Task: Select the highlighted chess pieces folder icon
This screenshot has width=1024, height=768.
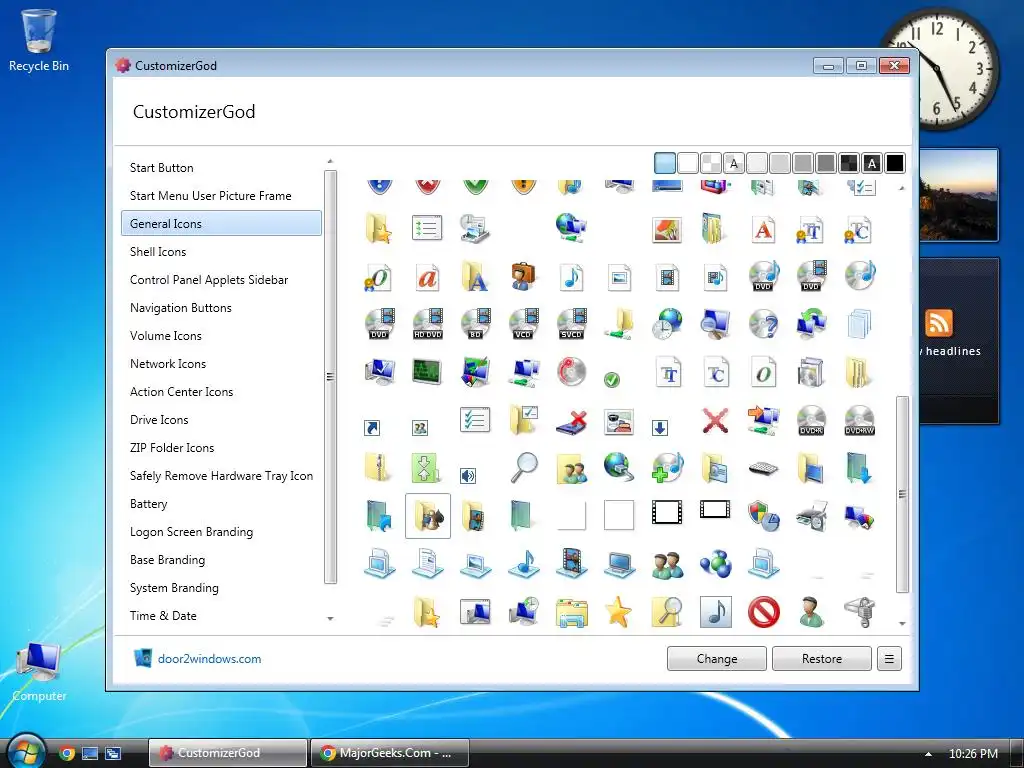Action: [428, 516]
